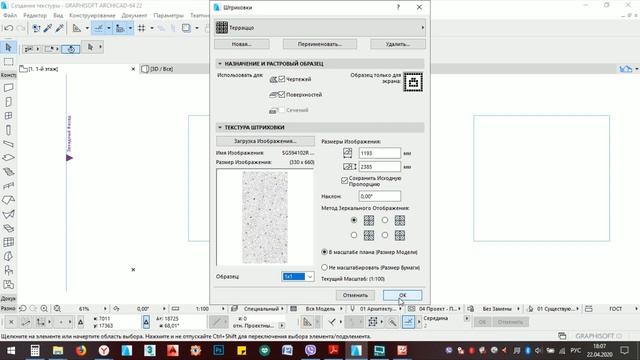Select the Slab tool in the toolbox
Viewport: 640px width, 360px height.
point(8,158)
